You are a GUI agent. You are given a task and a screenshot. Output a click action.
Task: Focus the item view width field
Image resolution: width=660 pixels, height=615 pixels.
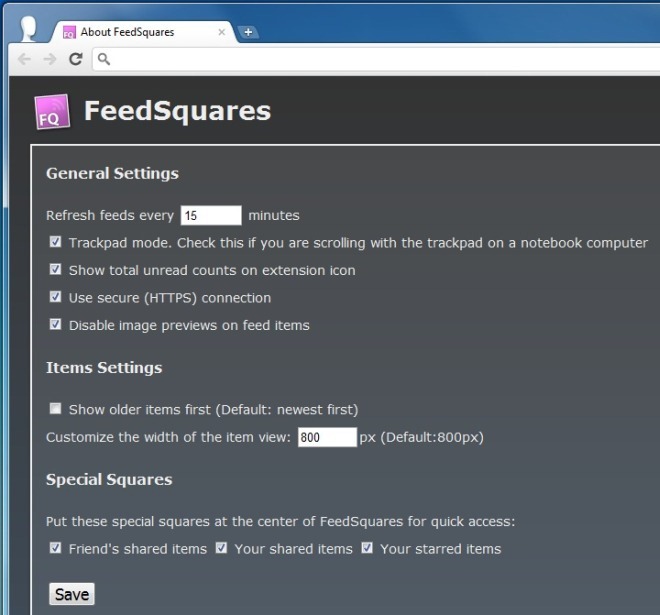[327, 437]
